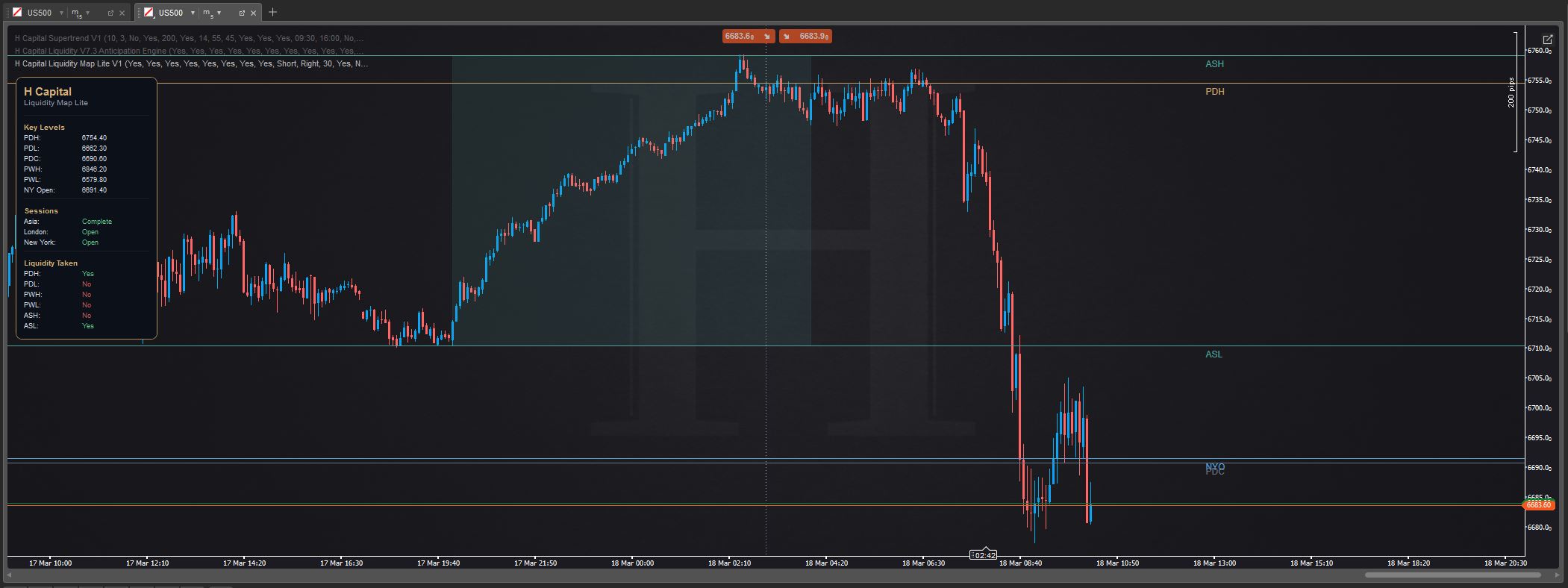This screenshot has height=588, width=1568.
Task: Click the Key Levels heading
Action: pyautogui.click(x=44, y=128)
